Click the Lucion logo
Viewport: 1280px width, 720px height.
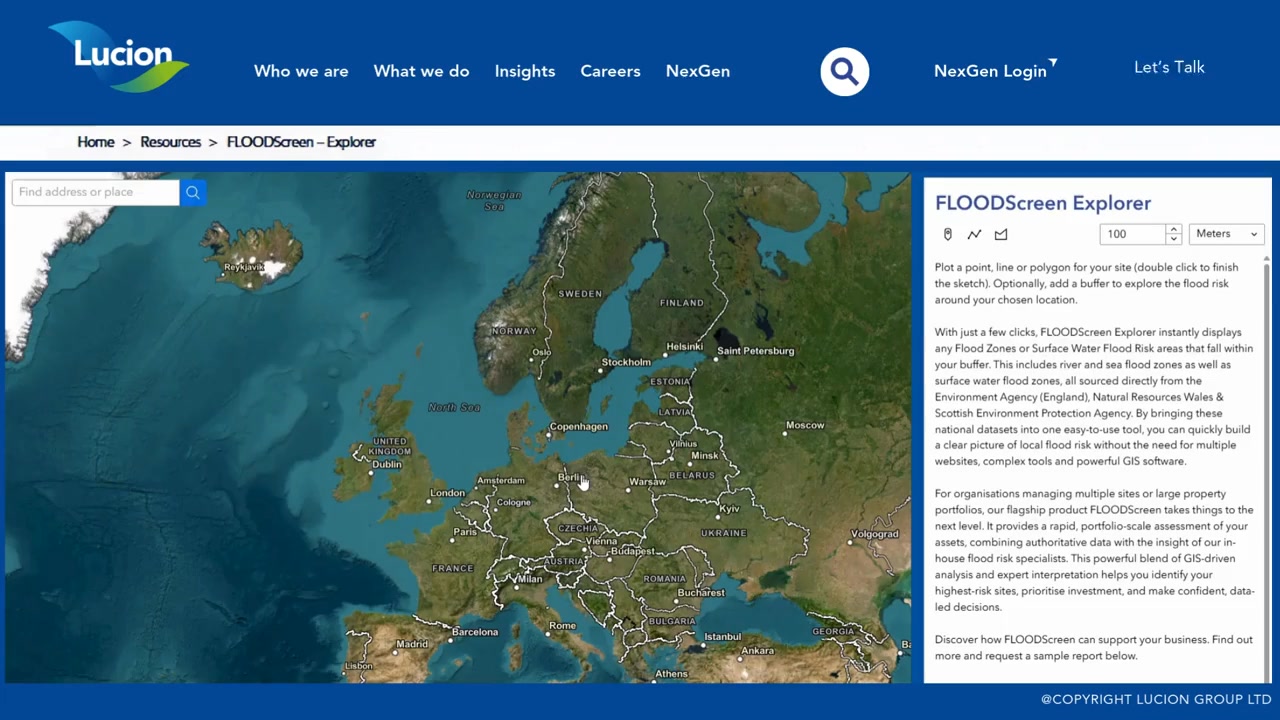pos(120,58)
